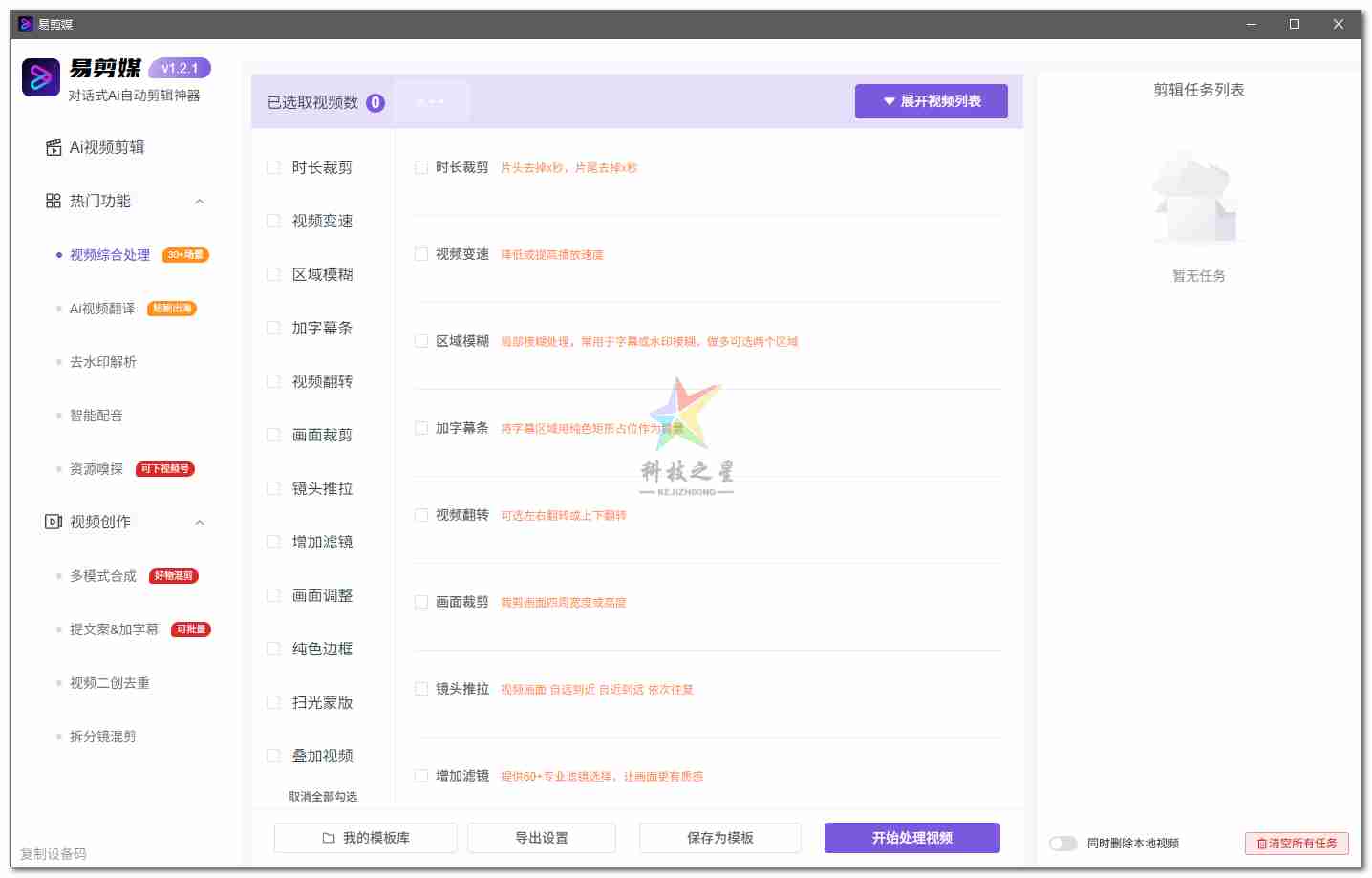Enable the 时长裁剪 checkbox
This screenshot has width=1372, height=878.
coord(420,166)
